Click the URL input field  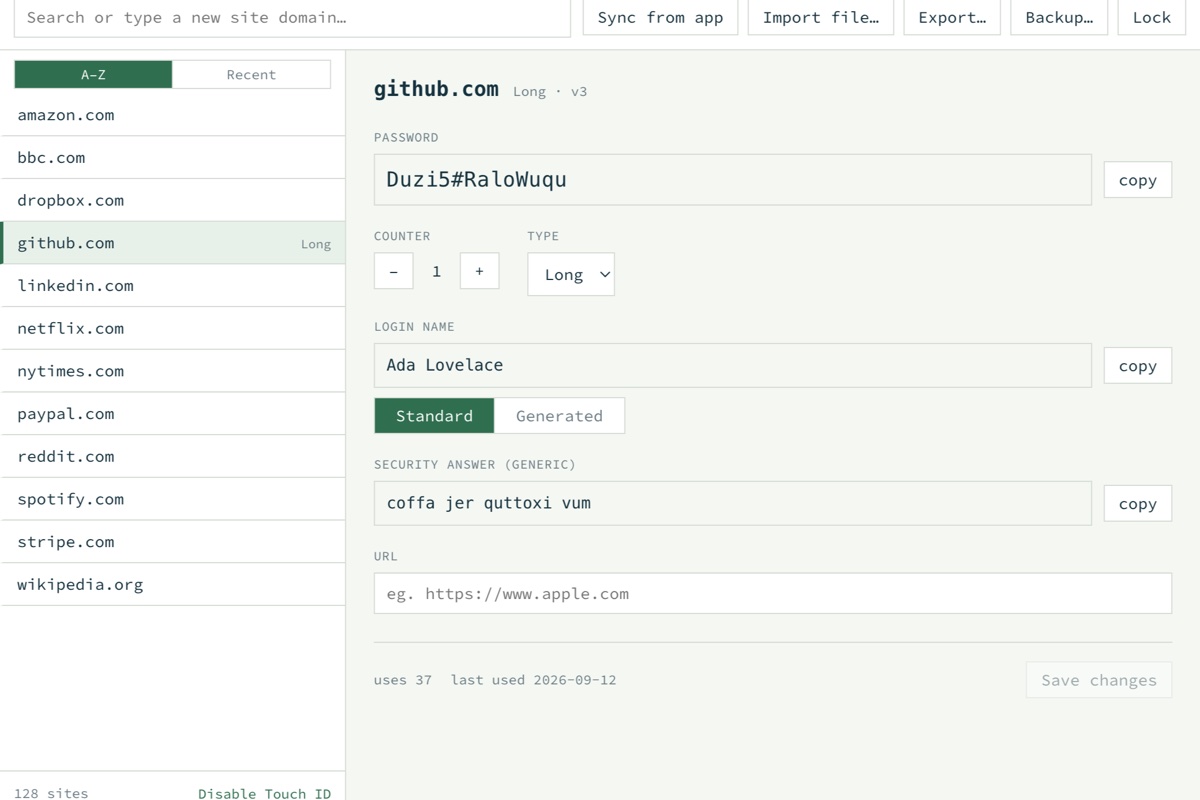coord(773,593)
